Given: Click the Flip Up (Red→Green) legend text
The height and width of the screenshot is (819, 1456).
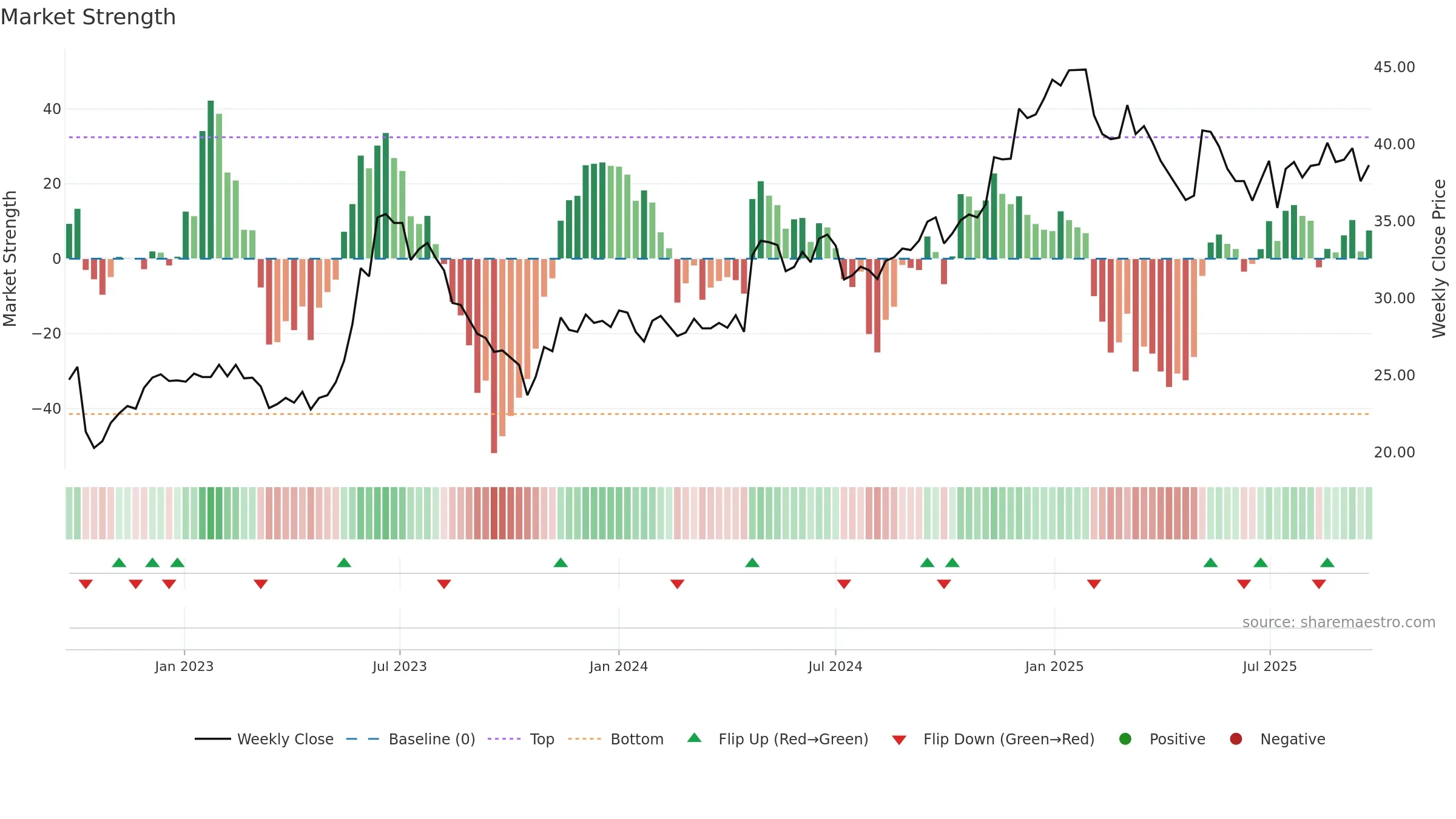Looking at the screenshot, I should (x=794, y=739).
